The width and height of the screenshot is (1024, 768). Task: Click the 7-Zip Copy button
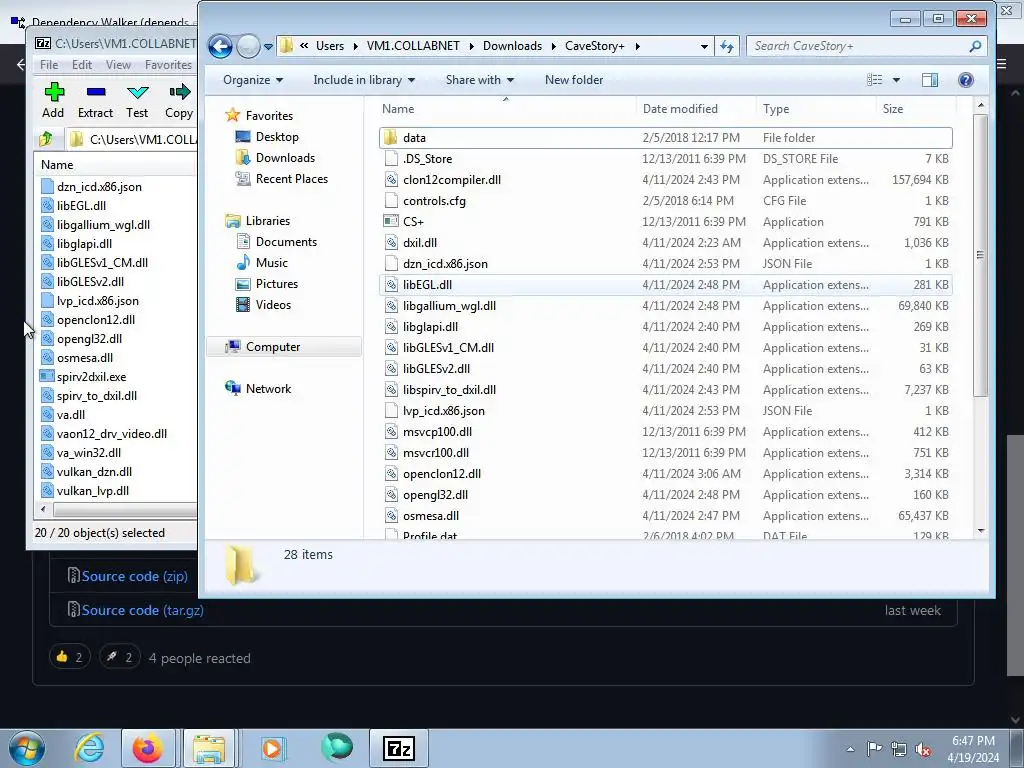pyautogui.click(x=179, y=100)
